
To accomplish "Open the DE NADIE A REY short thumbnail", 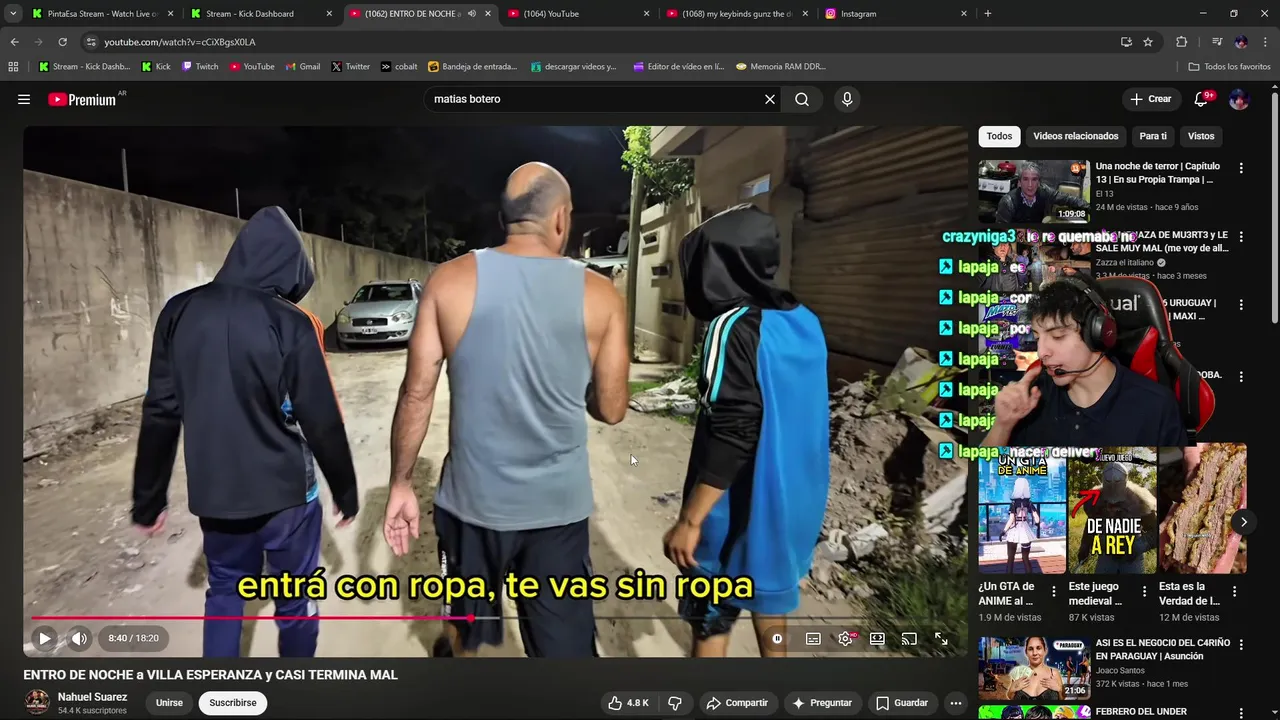I will coord(1112,510).
